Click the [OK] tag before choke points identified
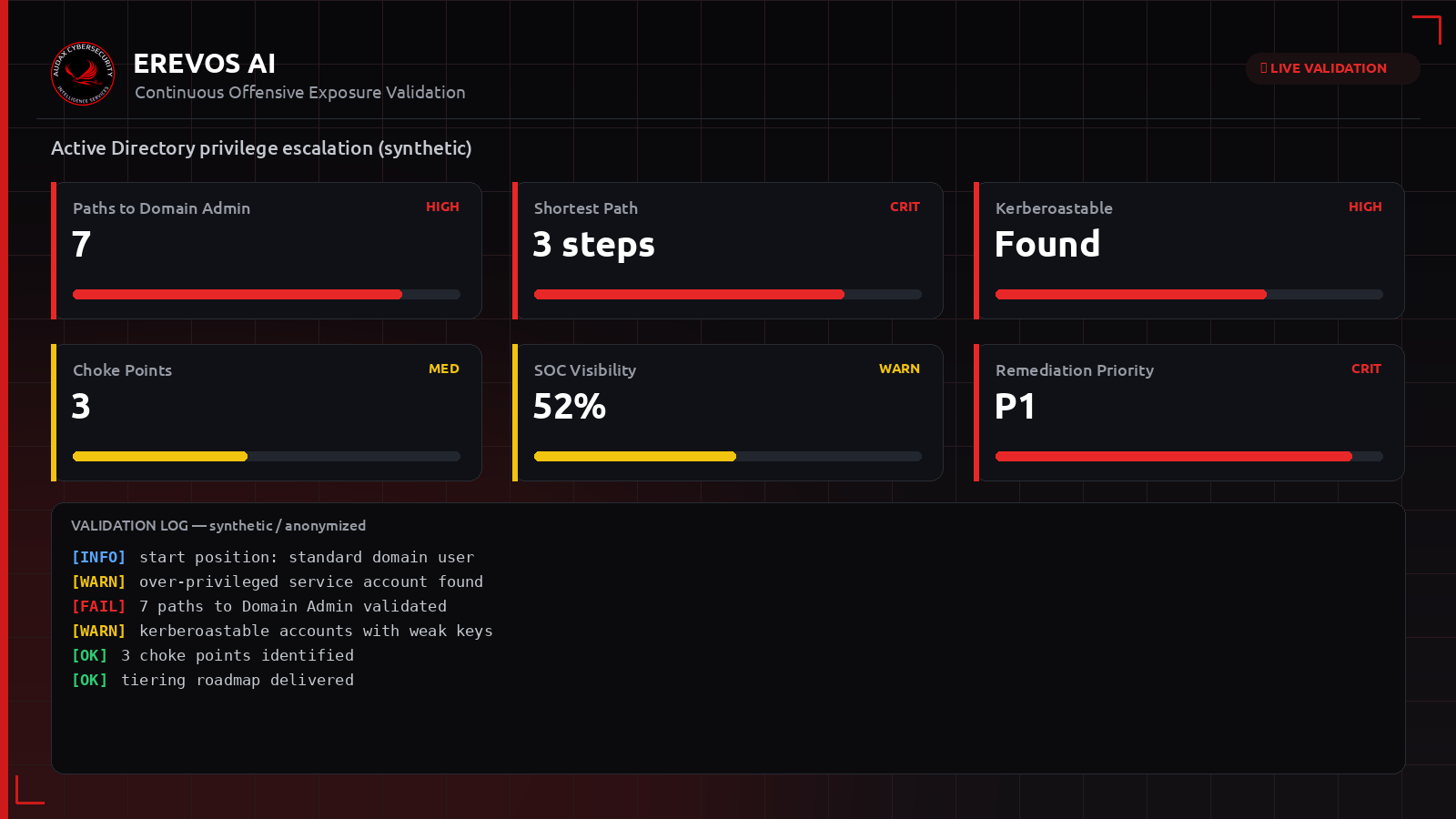Image resolution: width=1456 pixels, height=819 pixels. (89, 655)
